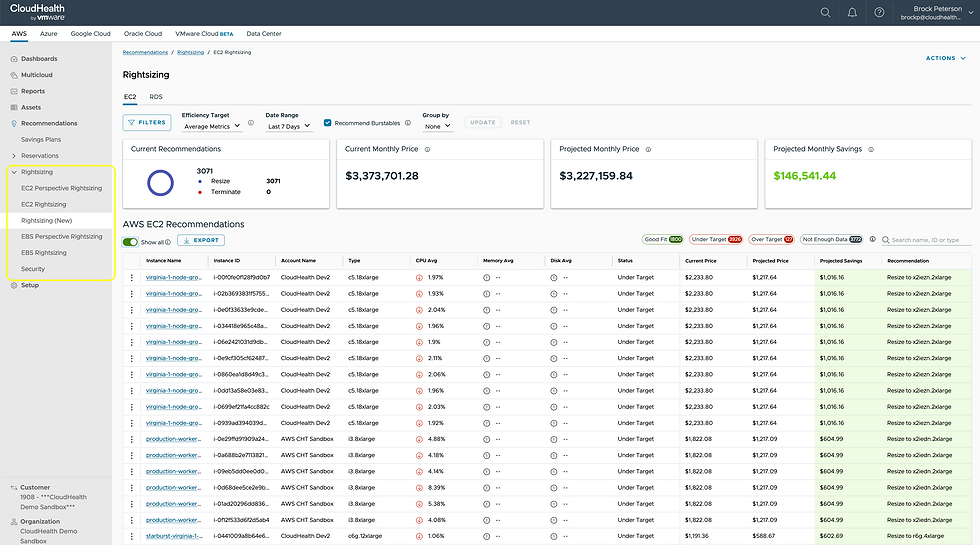Click the Reports sidebar icon
The height and width of the screenshot is (545, 980).
click(14, 91)
